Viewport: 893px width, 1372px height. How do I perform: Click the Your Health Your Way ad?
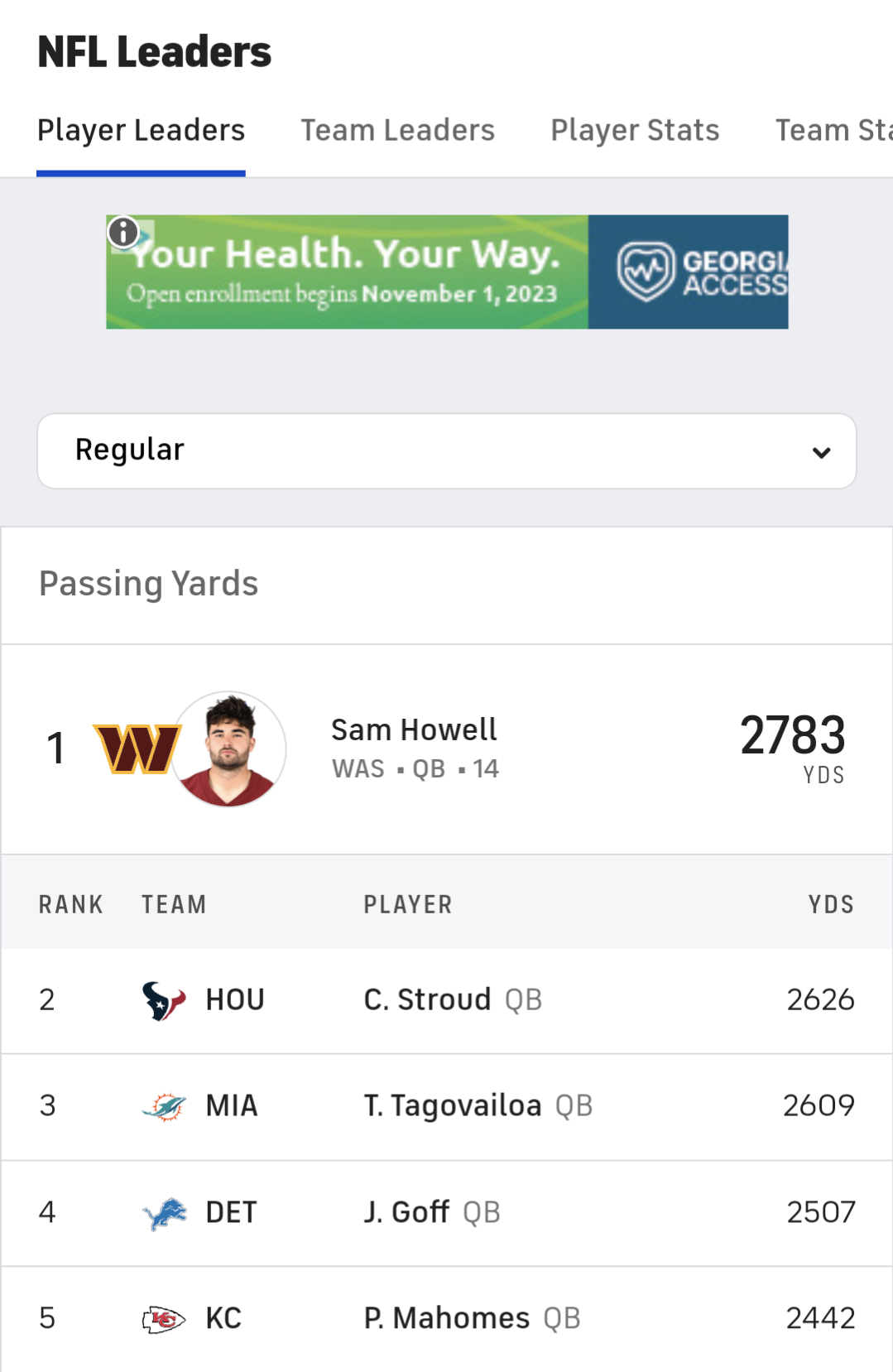pyautogui.click(x=447, y=272)
